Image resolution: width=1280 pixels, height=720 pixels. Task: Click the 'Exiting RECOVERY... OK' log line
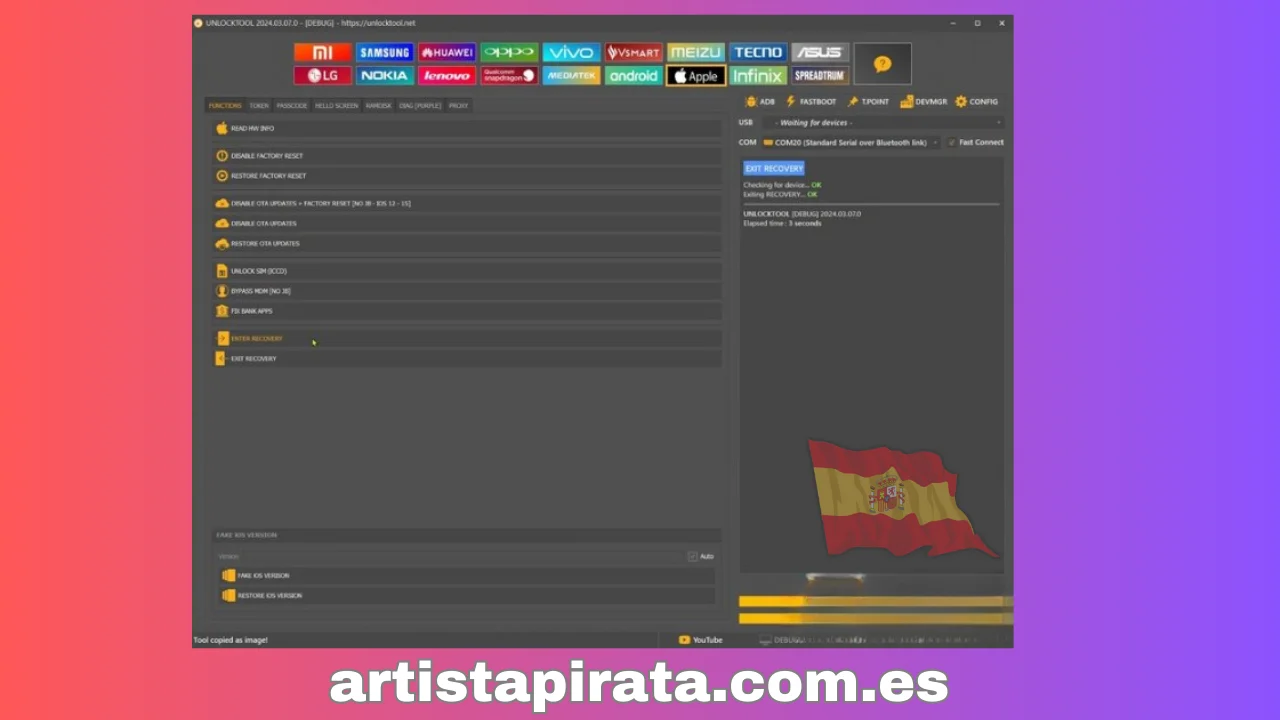[x=780, y=194]
